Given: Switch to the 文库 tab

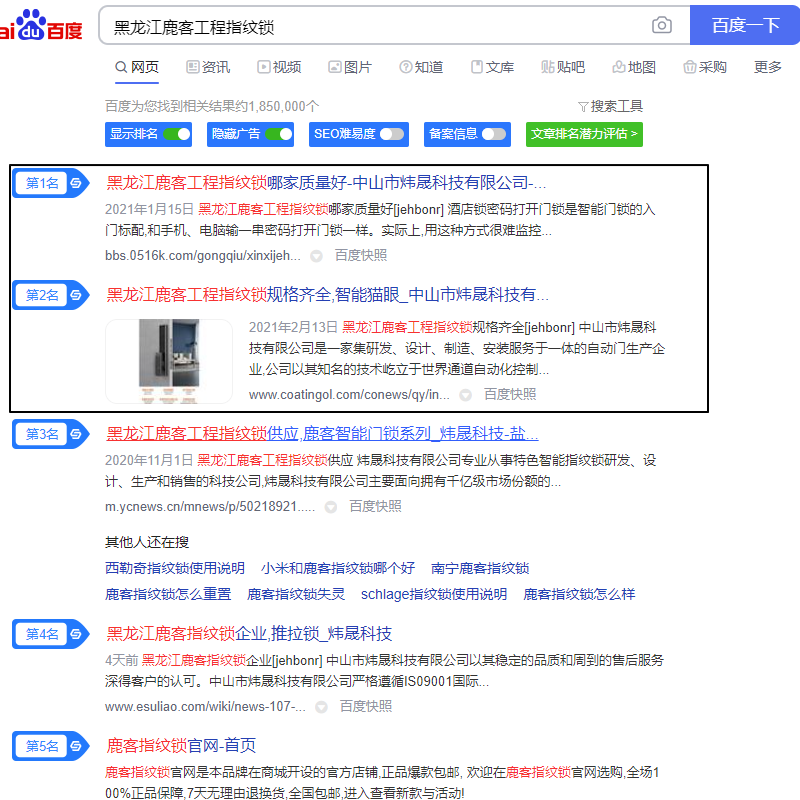Looking at the screenshot, I should pos(492,67).
